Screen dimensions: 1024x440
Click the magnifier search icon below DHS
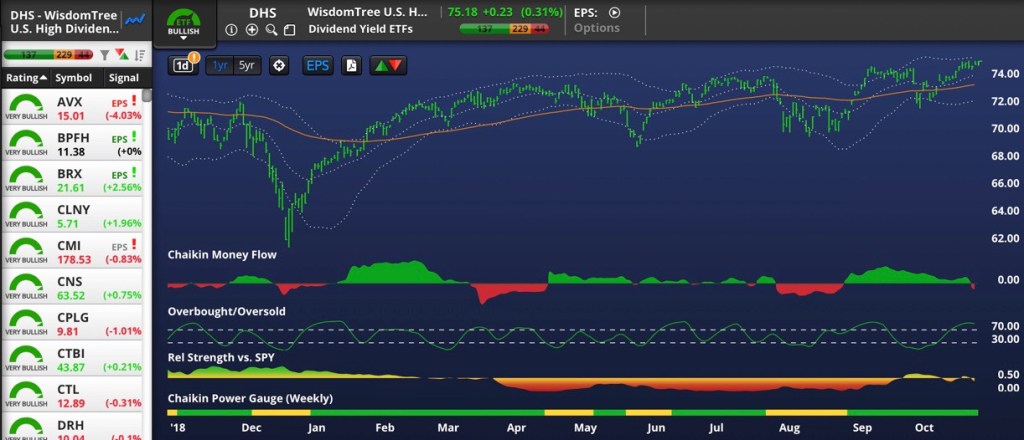click(x=271, y=30)
